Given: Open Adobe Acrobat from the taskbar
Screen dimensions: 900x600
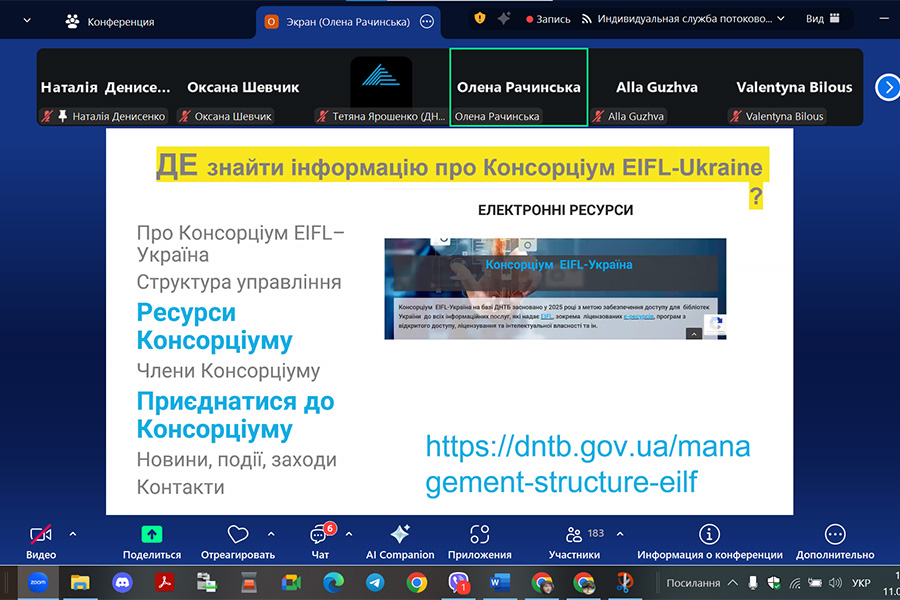Looking at the screenshot, I should pos(165,583).
